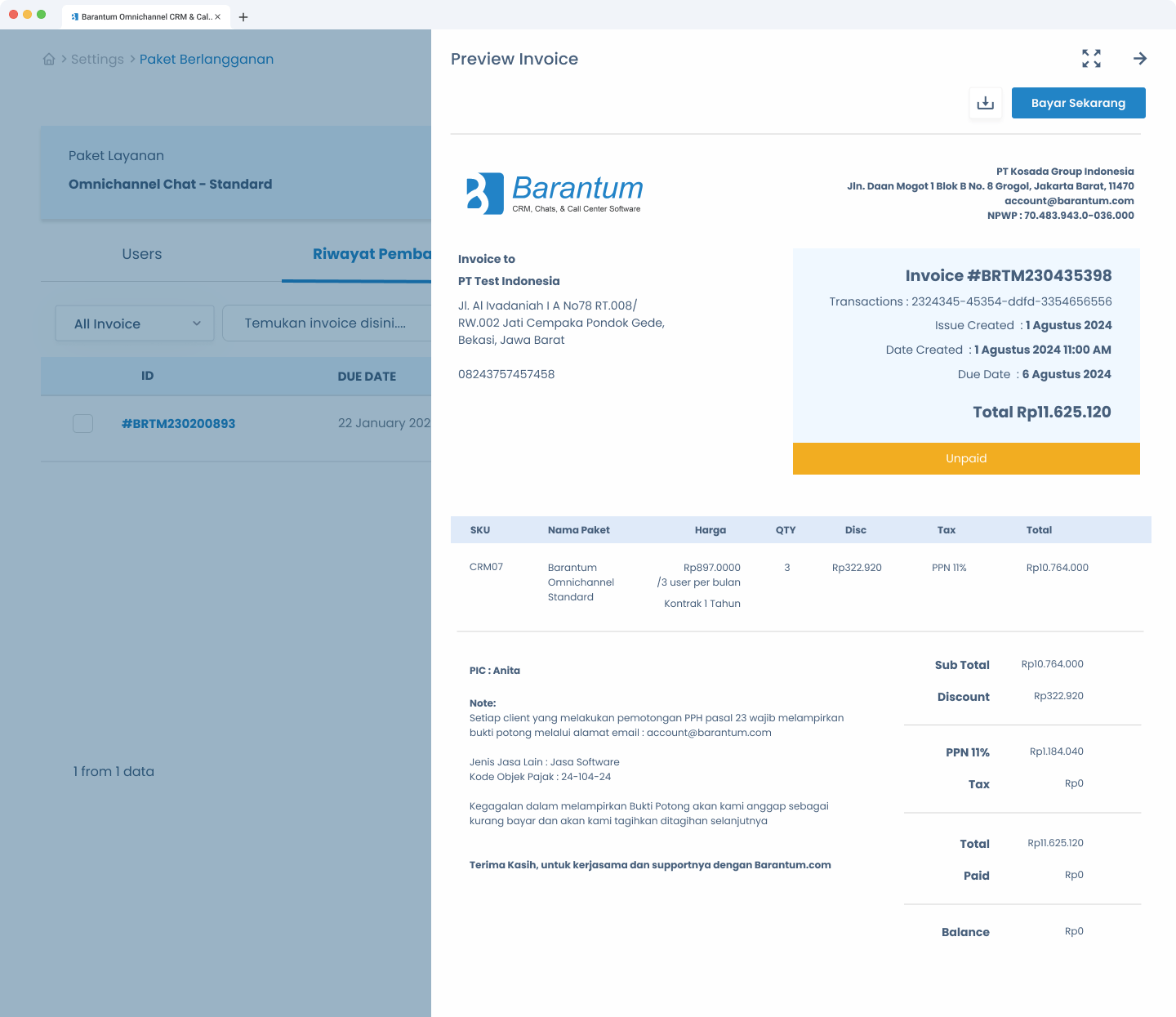
Task: Click Barantum Omnichannel Standard package cell
Action: click(581, 582)
